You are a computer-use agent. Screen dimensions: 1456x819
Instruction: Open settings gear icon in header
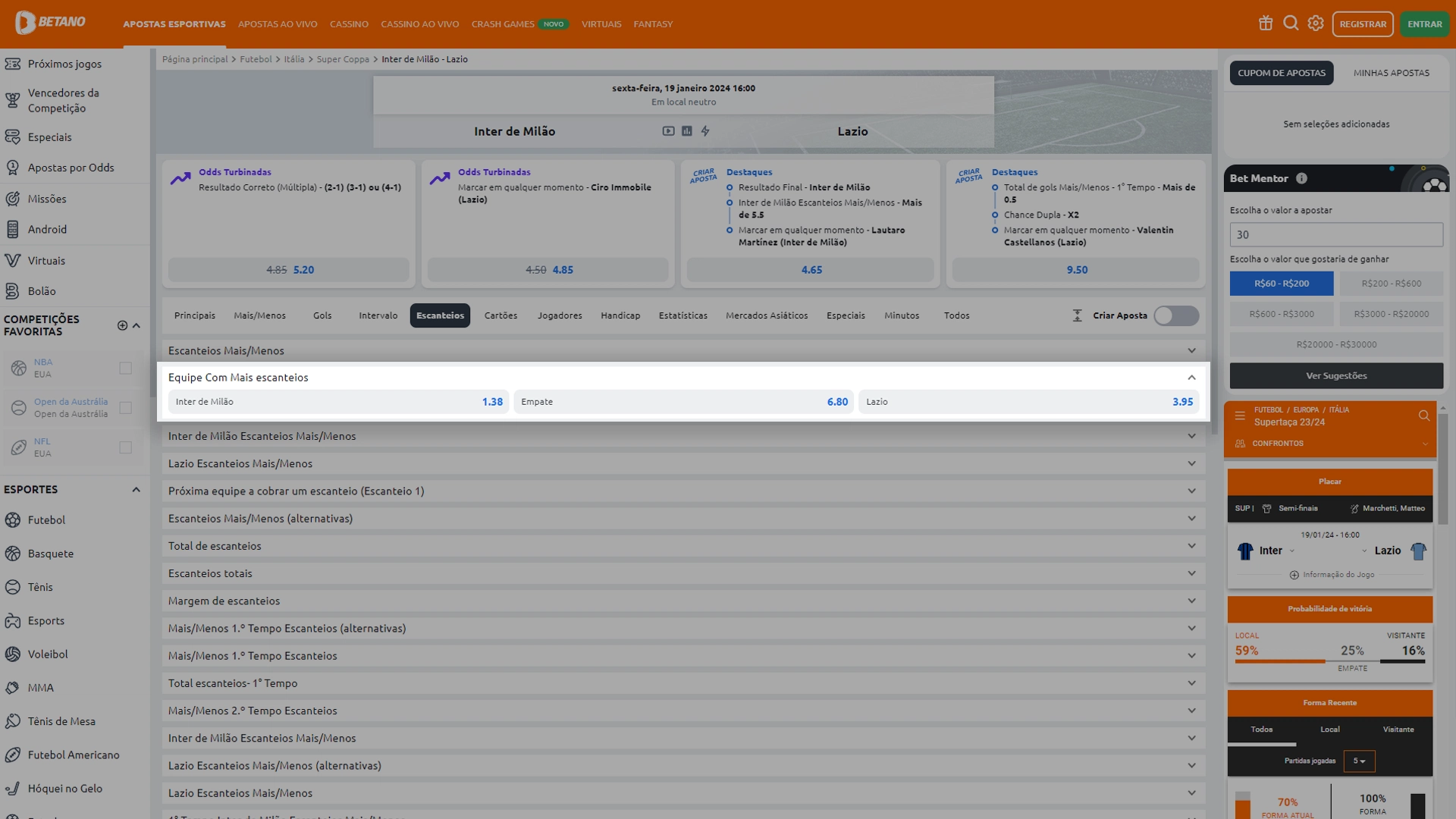1316,24
